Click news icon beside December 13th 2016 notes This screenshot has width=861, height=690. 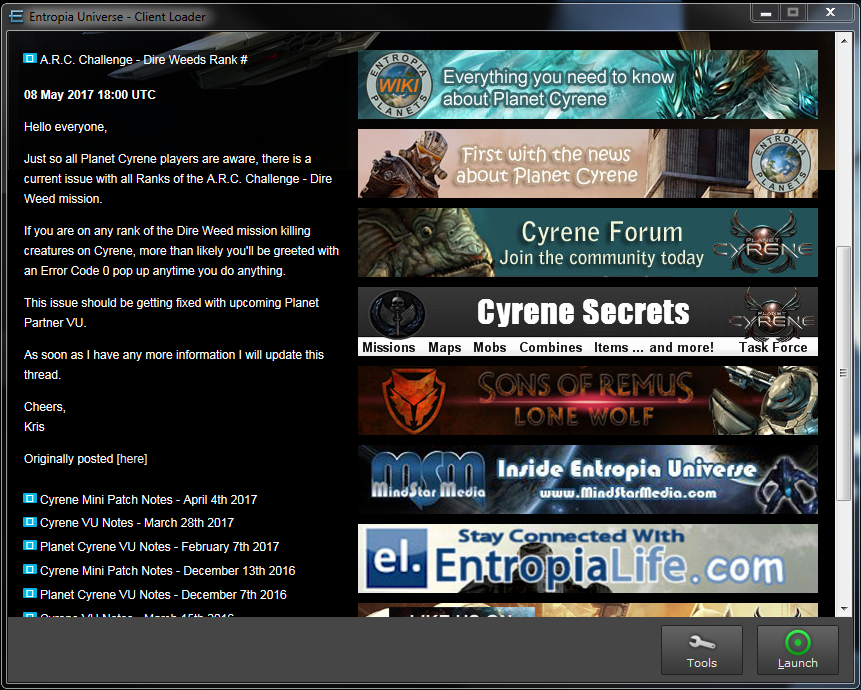coord(30,569)
